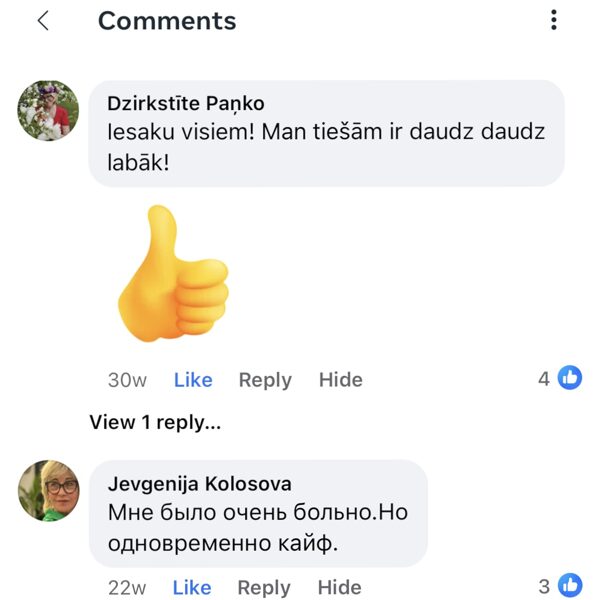Click the 30w timestamp
The width and height of the screenshot is (600, 600).
(x=127, y=380)
